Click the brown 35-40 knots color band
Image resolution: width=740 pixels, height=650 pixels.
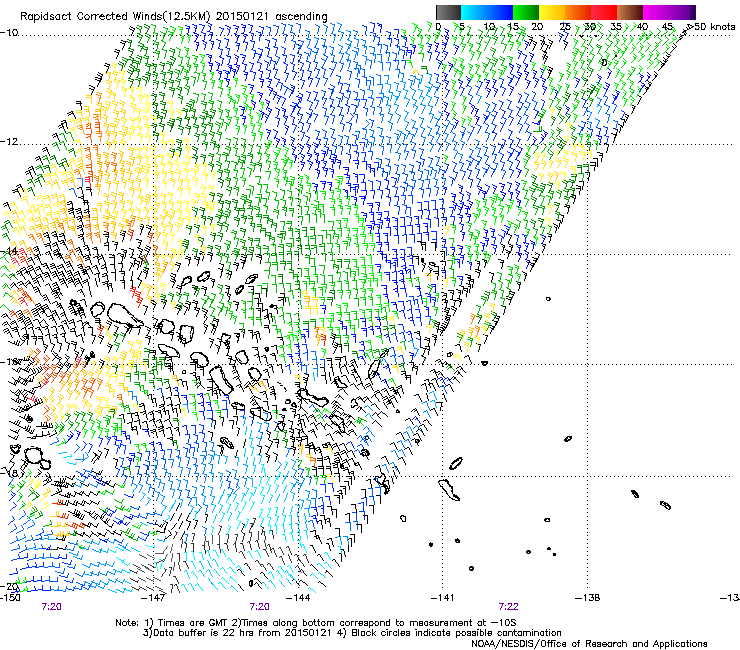630,12
